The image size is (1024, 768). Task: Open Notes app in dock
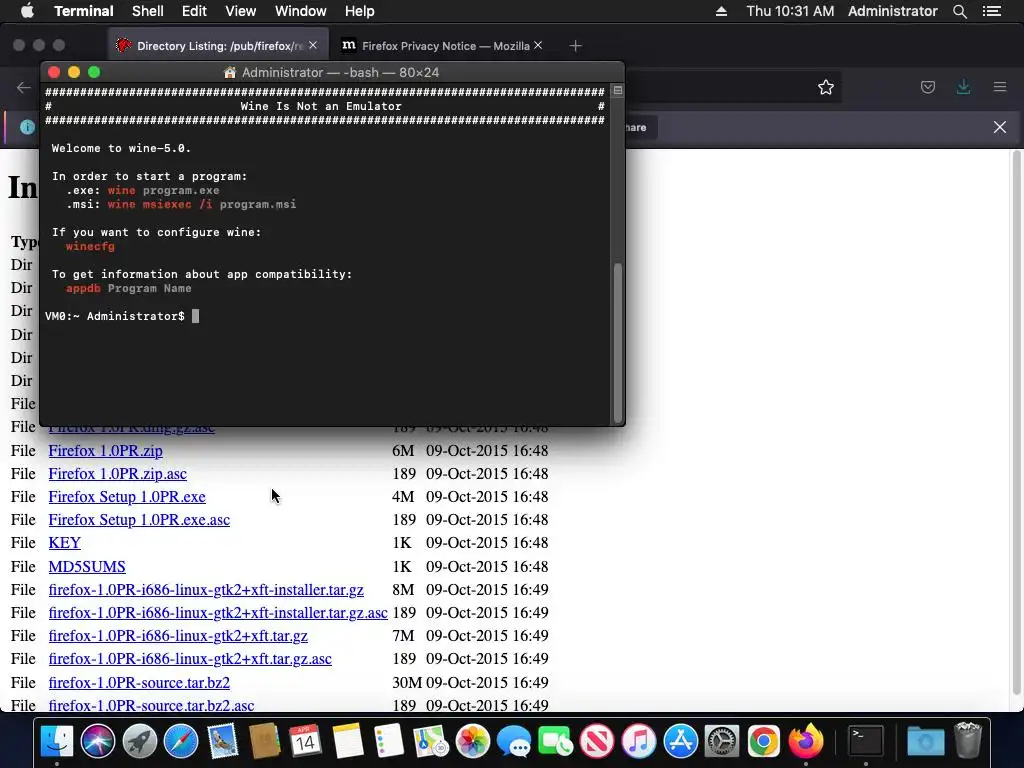pos(347,741)
